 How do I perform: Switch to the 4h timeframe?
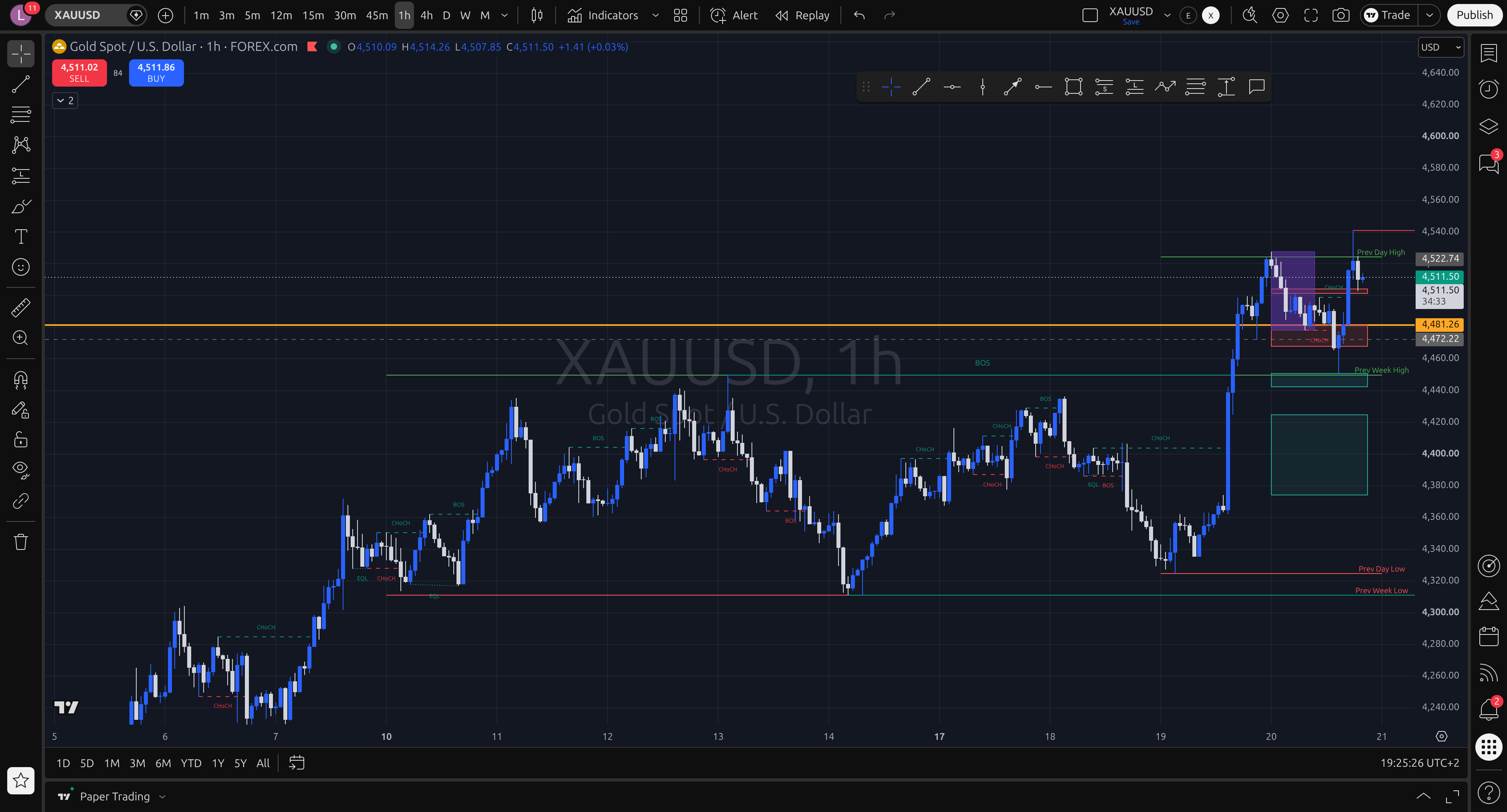426,15
